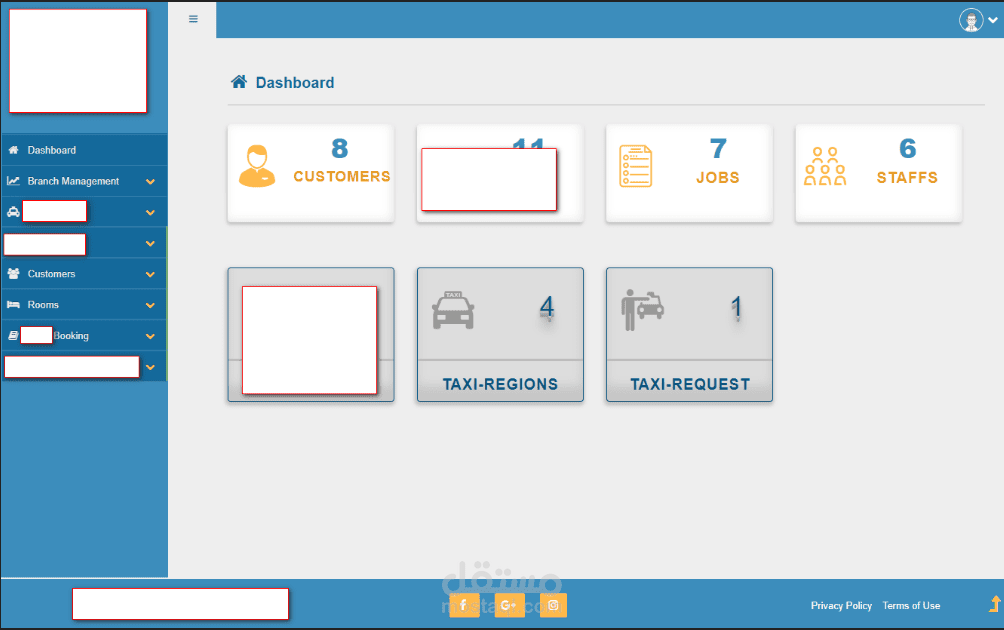Click the back-to-top arrow icon
This screenshot has height=630, width=1004.
995,604
